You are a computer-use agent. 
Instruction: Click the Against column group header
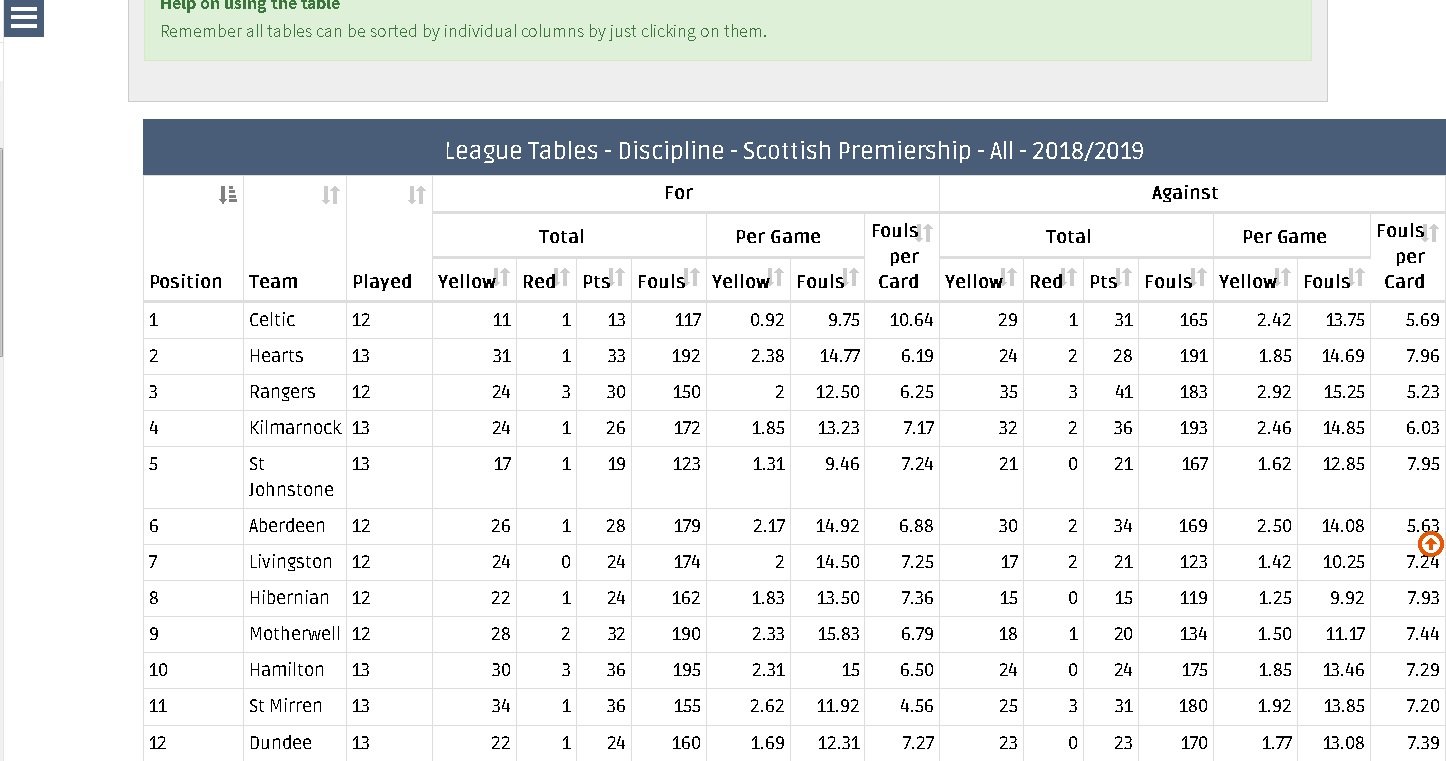click(x=1185, y=193)
